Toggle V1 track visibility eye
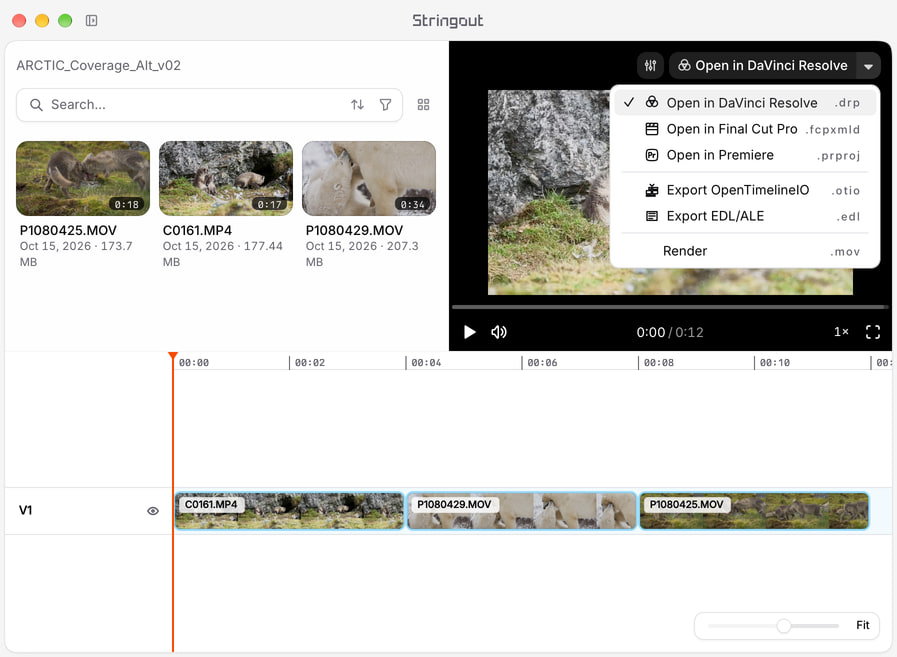The image size is (897, 657). click(x=153, y=511)
